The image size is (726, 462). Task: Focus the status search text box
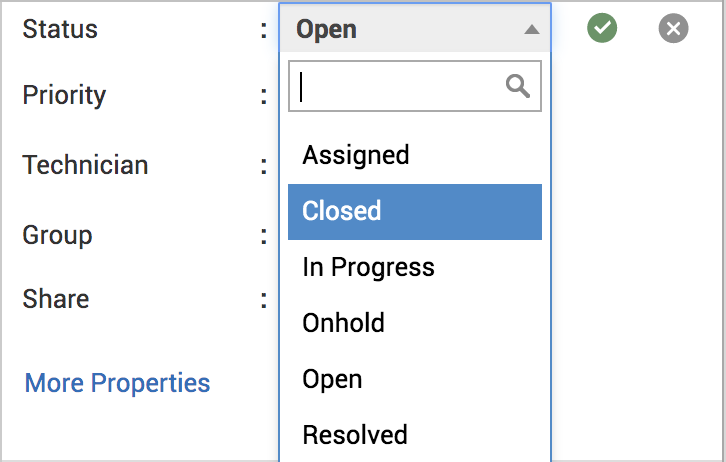coord(400,87)
